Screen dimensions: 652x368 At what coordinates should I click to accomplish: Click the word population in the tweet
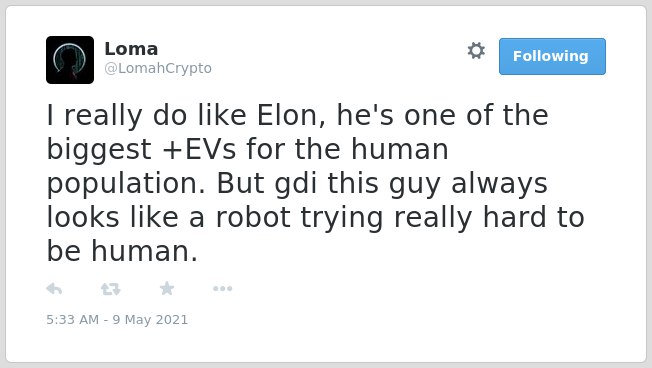pyautogui.click(x=126, y=183)
